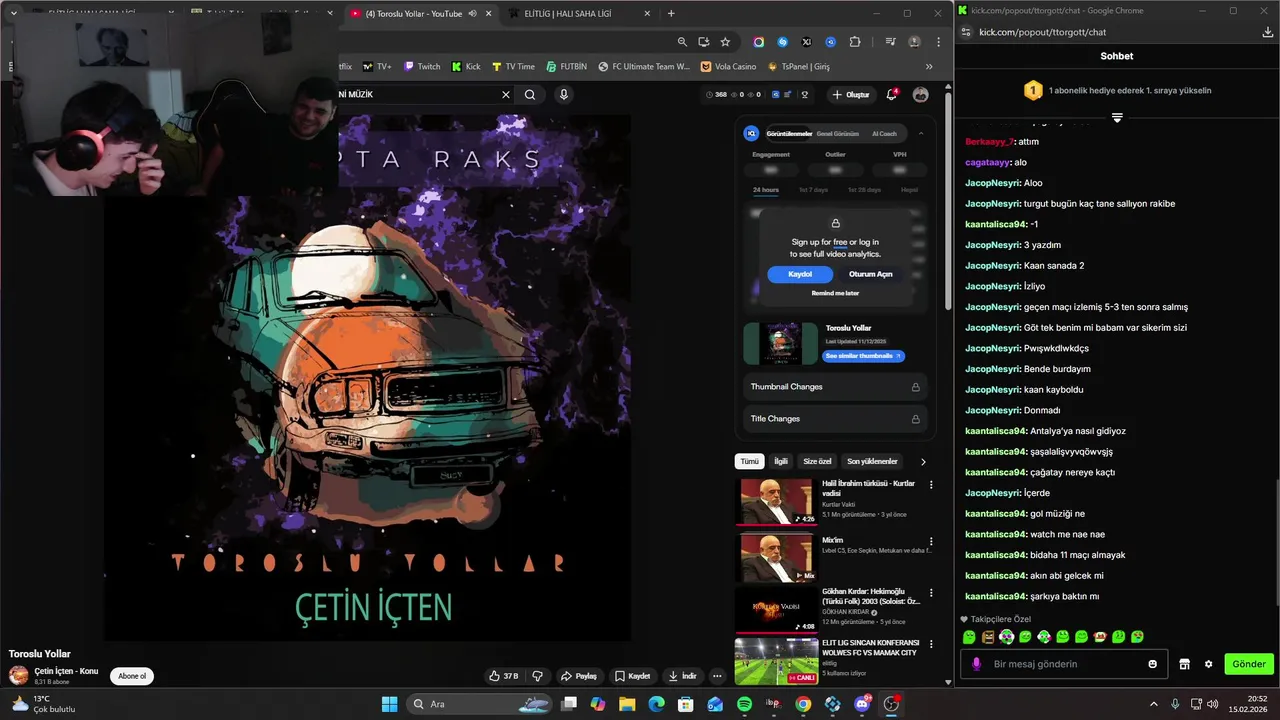Screen dimensions: 1280x720
Task: Send Kick message with Gönder
Action: pyautogui.click(x=1249, y=664)
